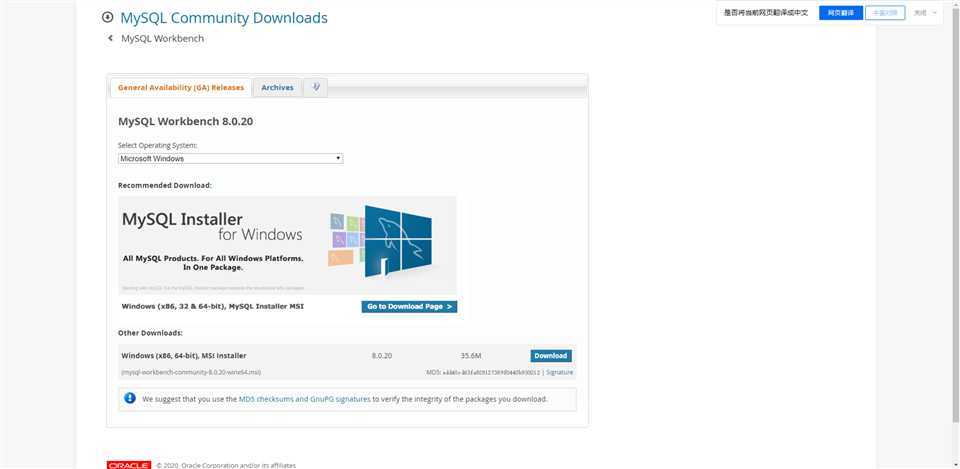
Task: Click the Oracle logo in footer
Action: pyautogui.click(x=129, y=465)
